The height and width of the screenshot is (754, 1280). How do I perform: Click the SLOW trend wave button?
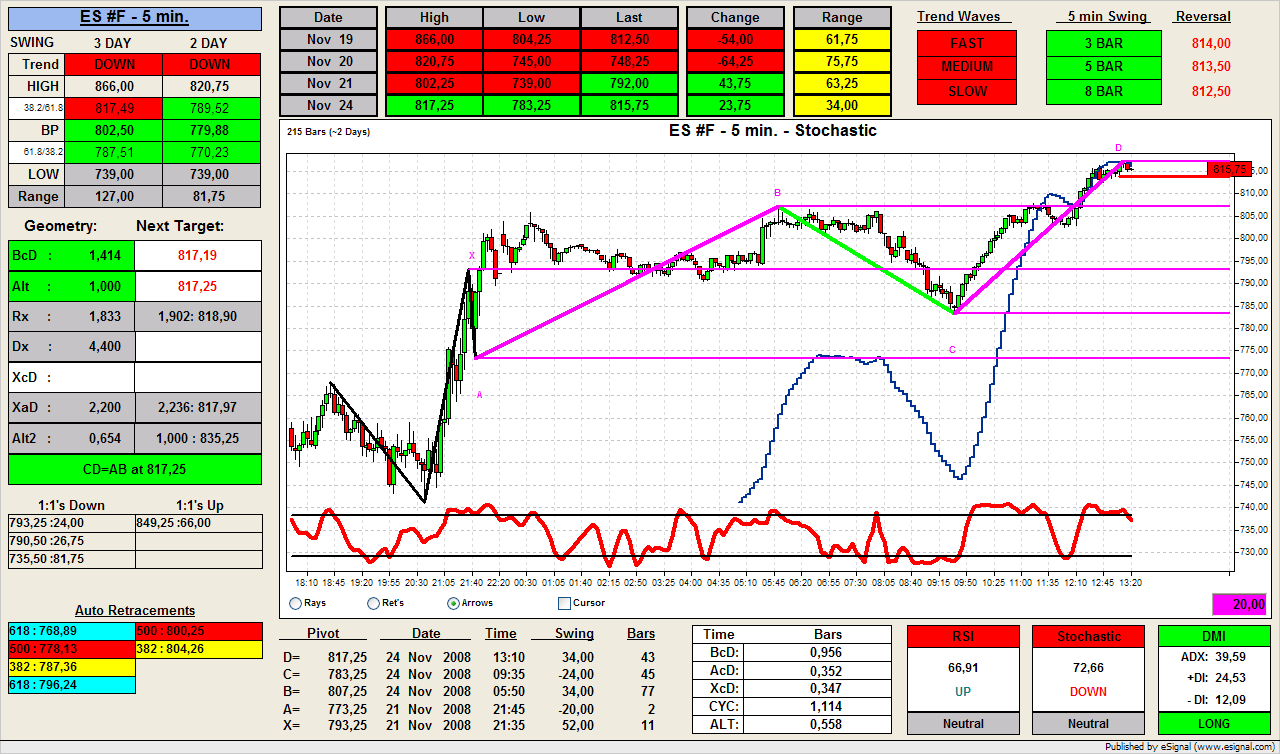[x=967, y=91]
